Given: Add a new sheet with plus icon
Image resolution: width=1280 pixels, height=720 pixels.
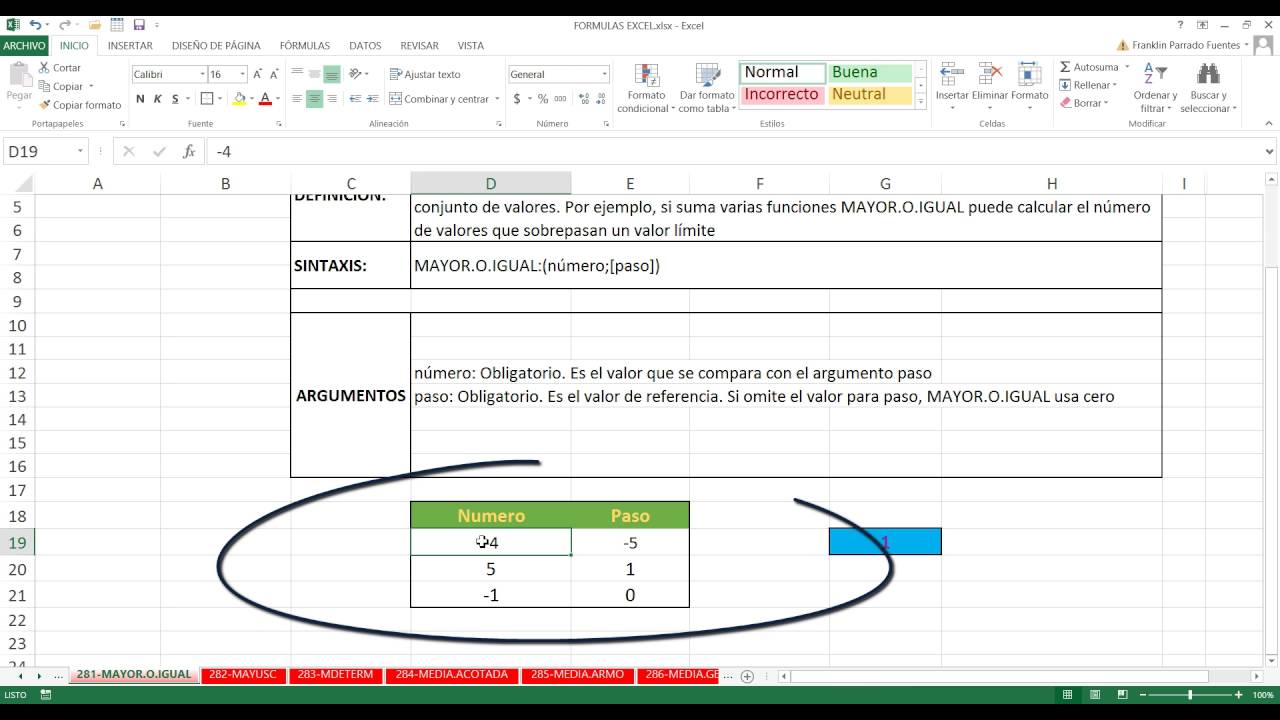Looking at the screenshot, I should (x=747, y=676).
